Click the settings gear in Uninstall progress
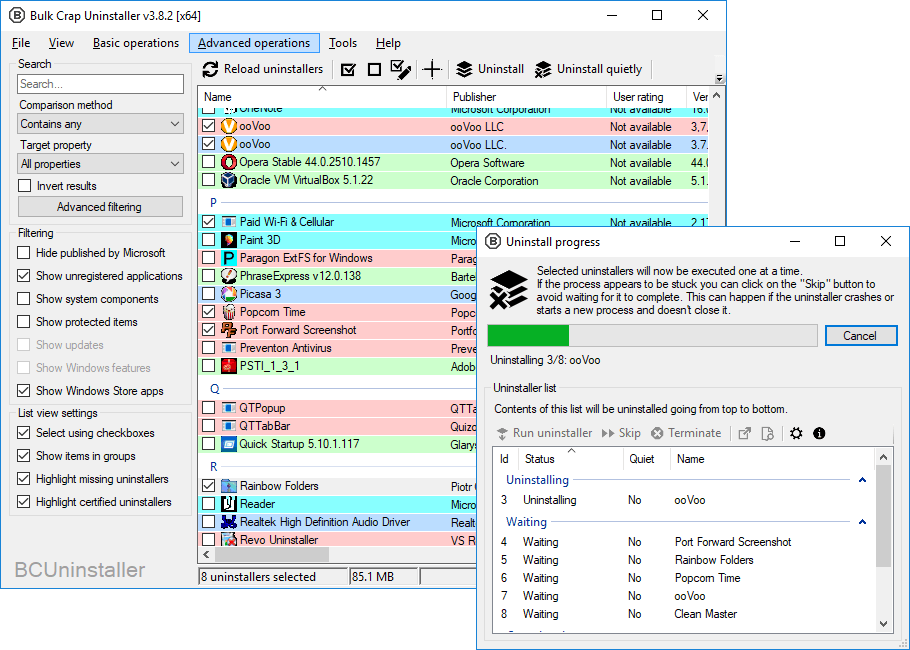The image size is (910, 650). pos(796,434)
